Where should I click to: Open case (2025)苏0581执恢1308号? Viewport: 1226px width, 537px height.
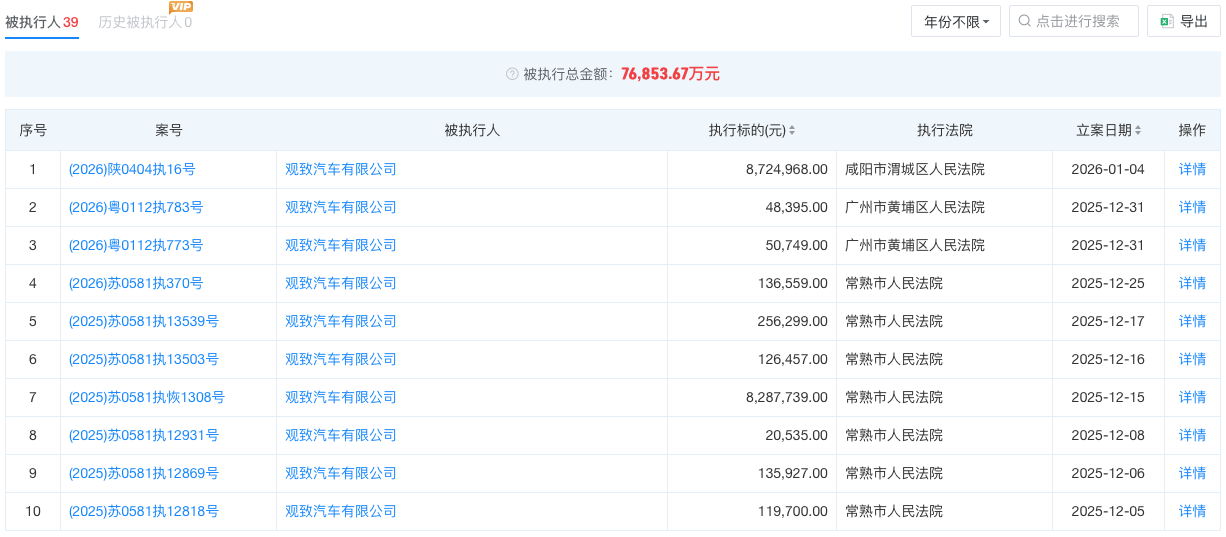147,398
